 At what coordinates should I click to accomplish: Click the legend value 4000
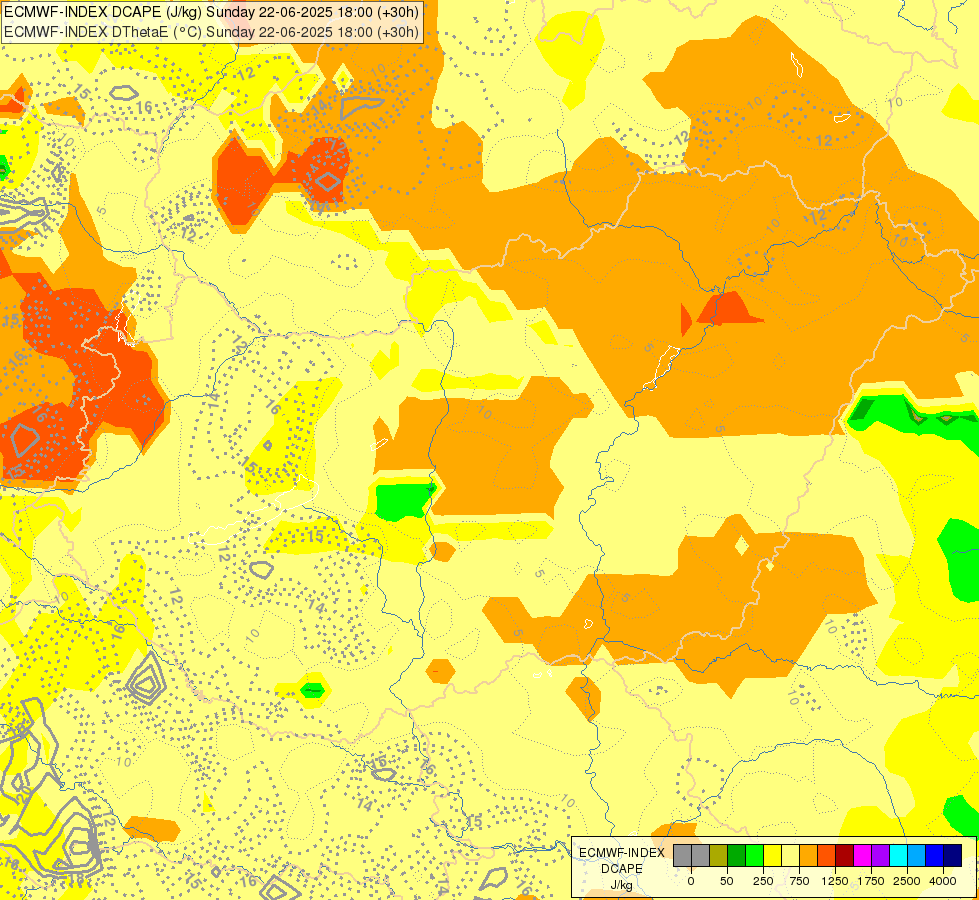pos(943,881)
